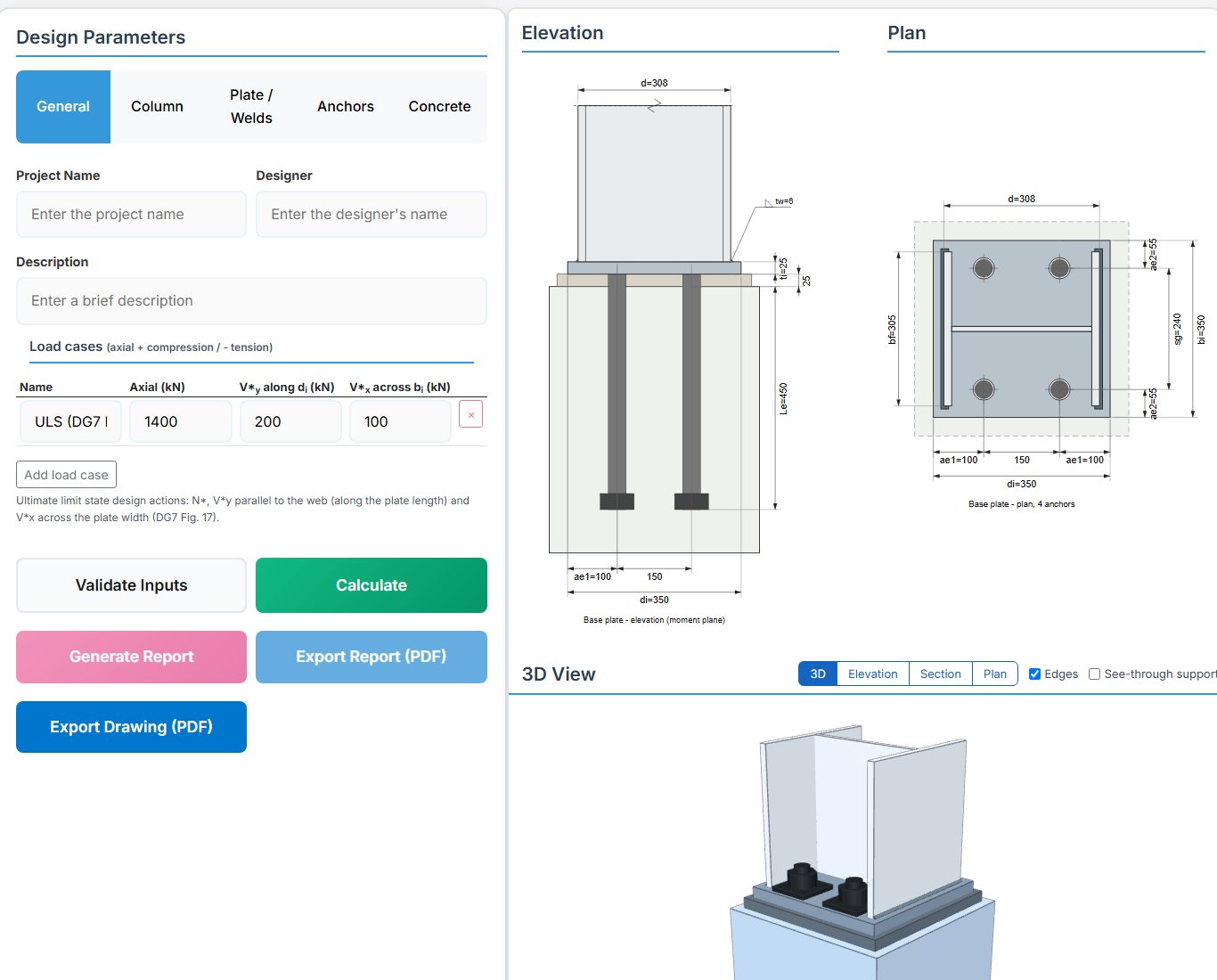
Task: Edit the V*x shear value 100
Action: pyautogui.click(x=400, y=421)
